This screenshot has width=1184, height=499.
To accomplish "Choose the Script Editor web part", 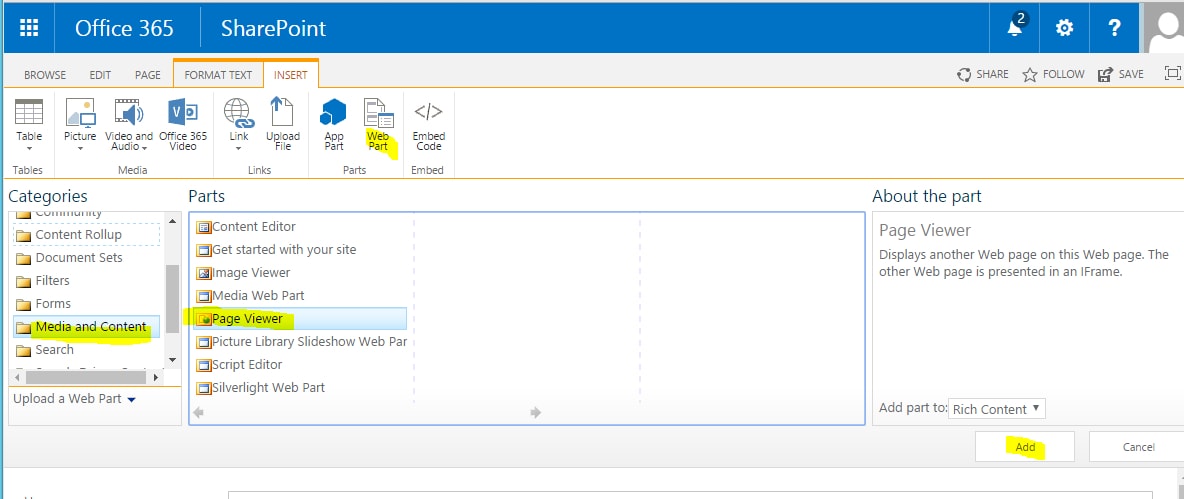I will click(239, 365).
